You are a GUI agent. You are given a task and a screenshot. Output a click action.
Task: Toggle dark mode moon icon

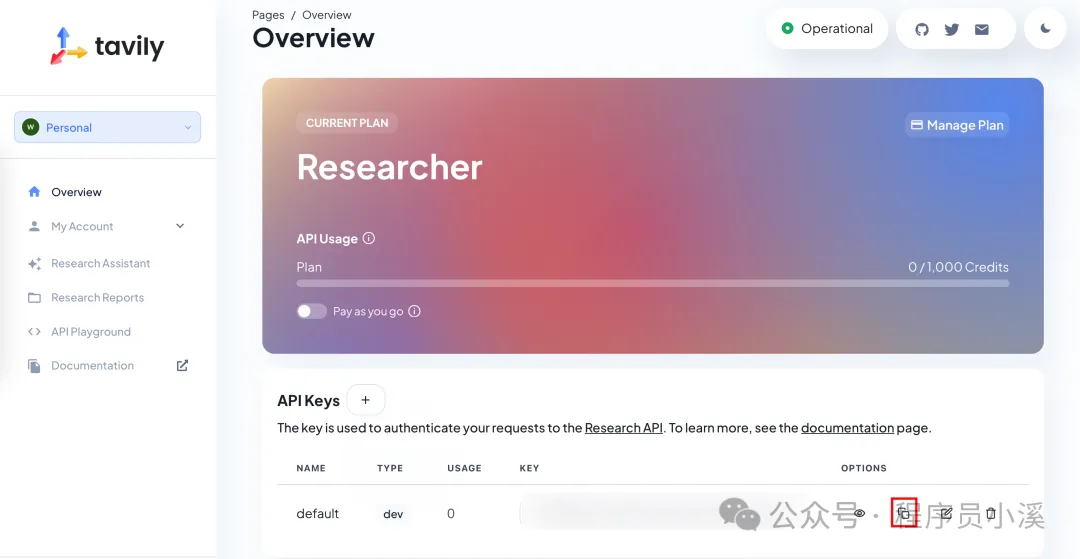1045,29
